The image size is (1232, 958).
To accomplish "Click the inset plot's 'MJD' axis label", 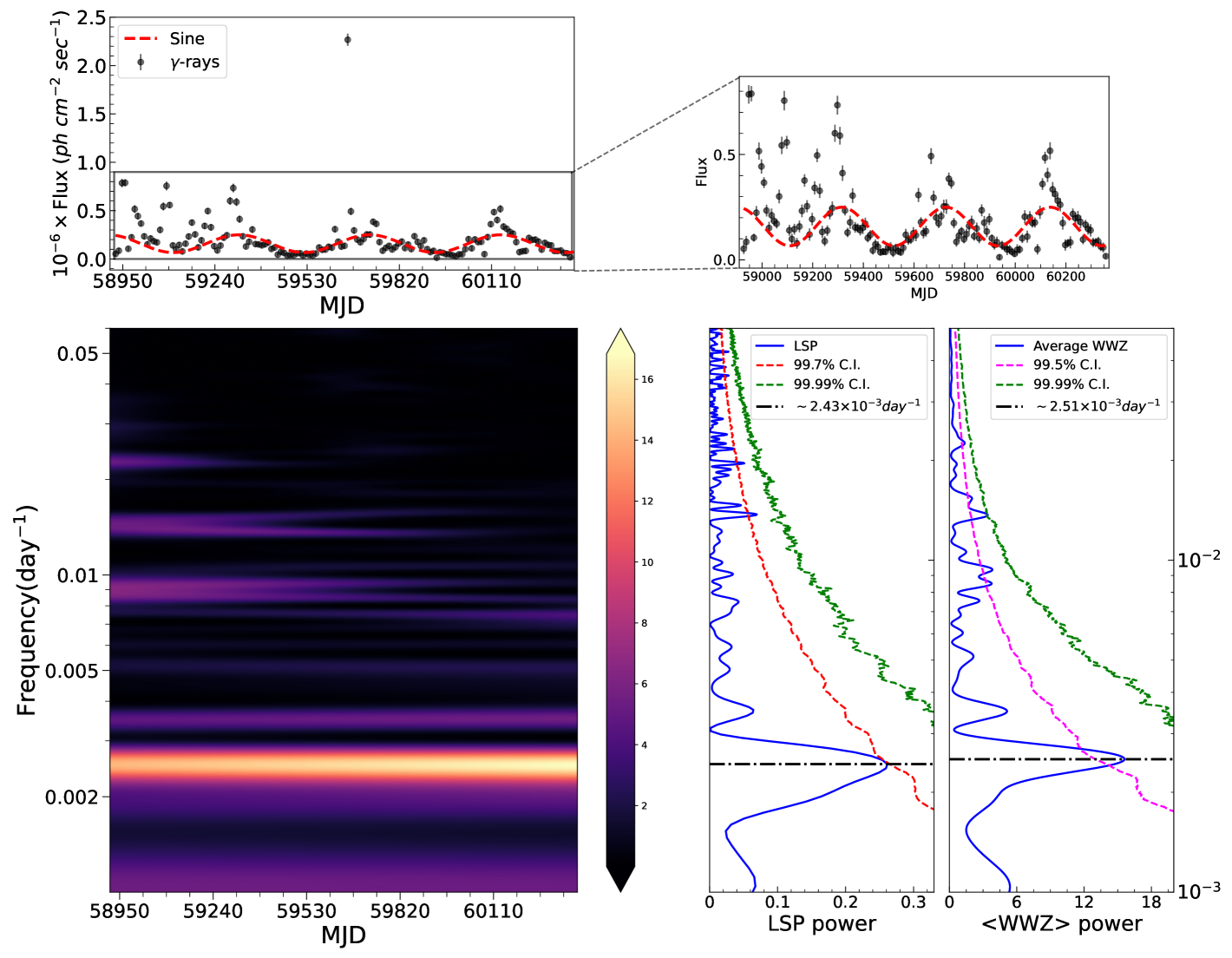I will coord(924,293).
